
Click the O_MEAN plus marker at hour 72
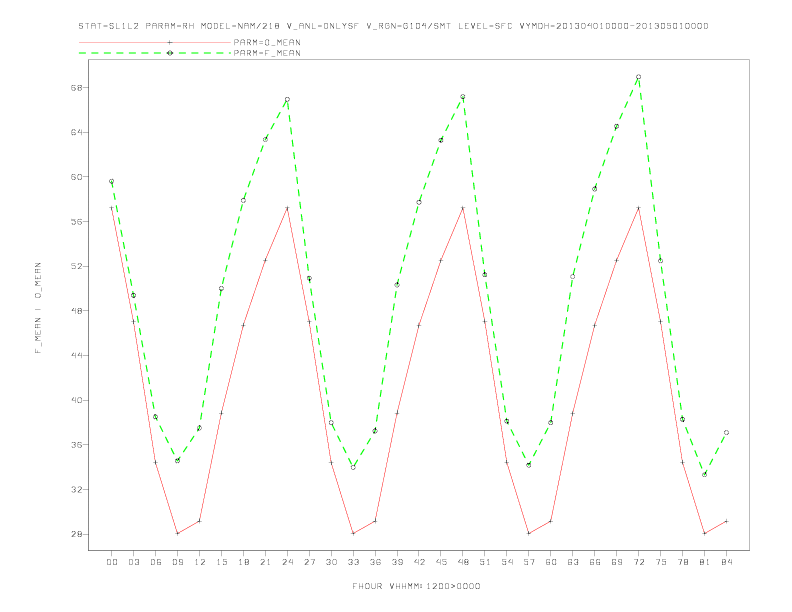click(x=638, y=208)
